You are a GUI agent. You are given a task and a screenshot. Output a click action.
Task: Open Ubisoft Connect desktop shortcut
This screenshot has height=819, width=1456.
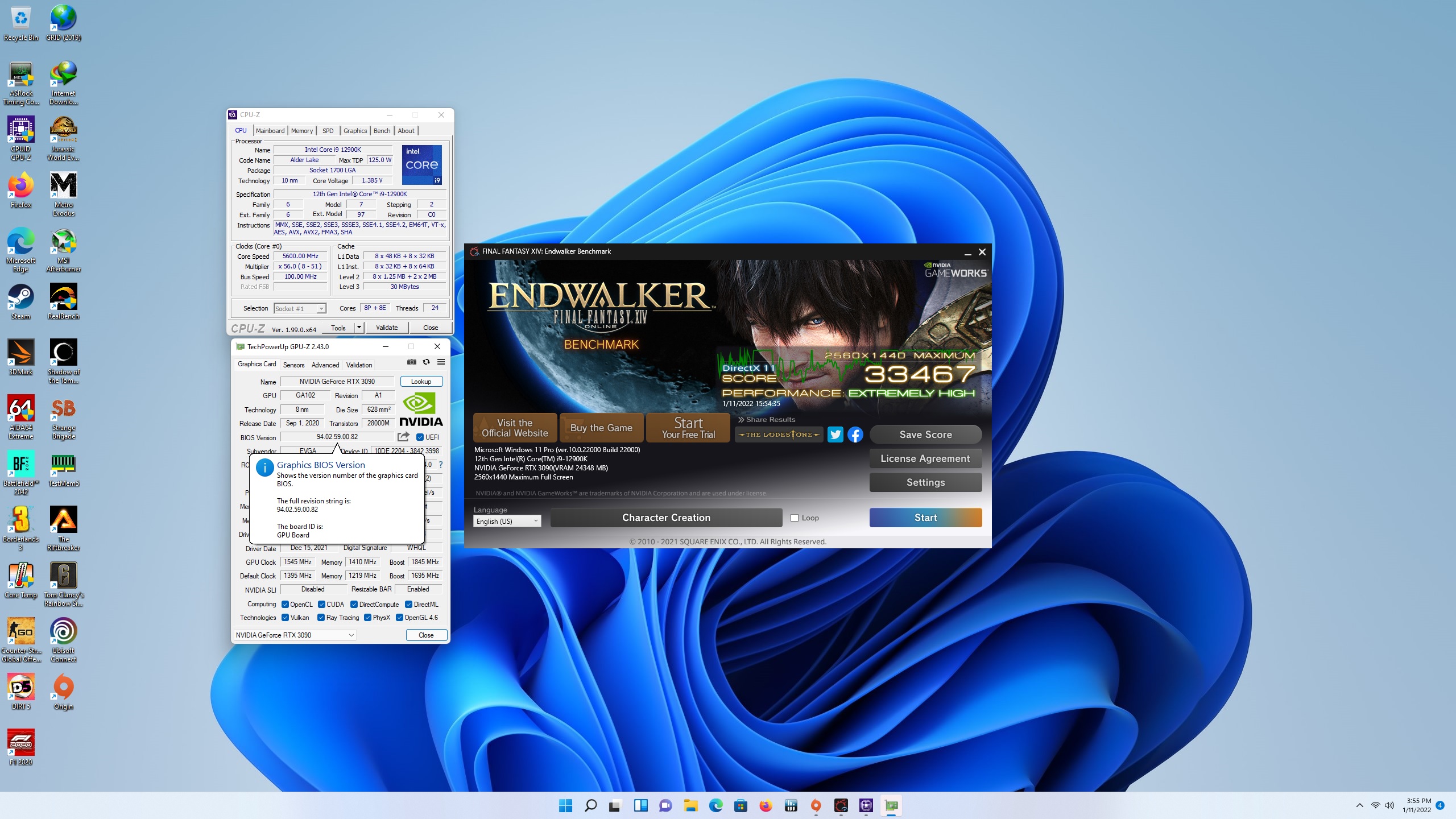click(x=63, y=640)
